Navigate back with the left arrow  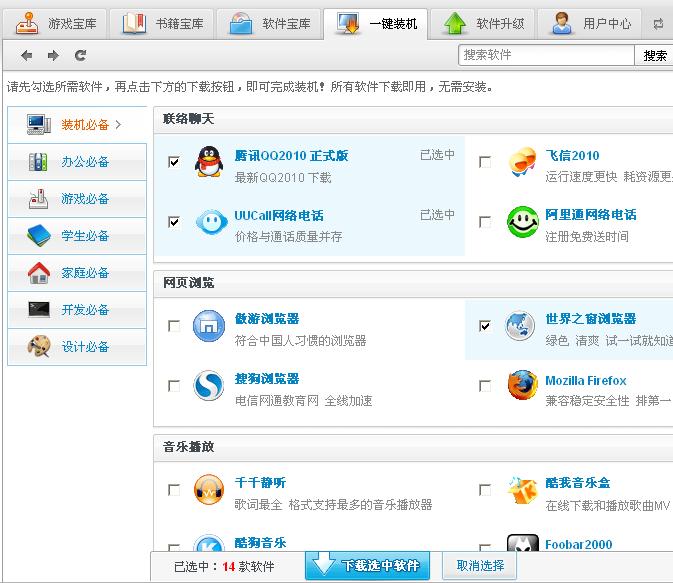(27, 55)
